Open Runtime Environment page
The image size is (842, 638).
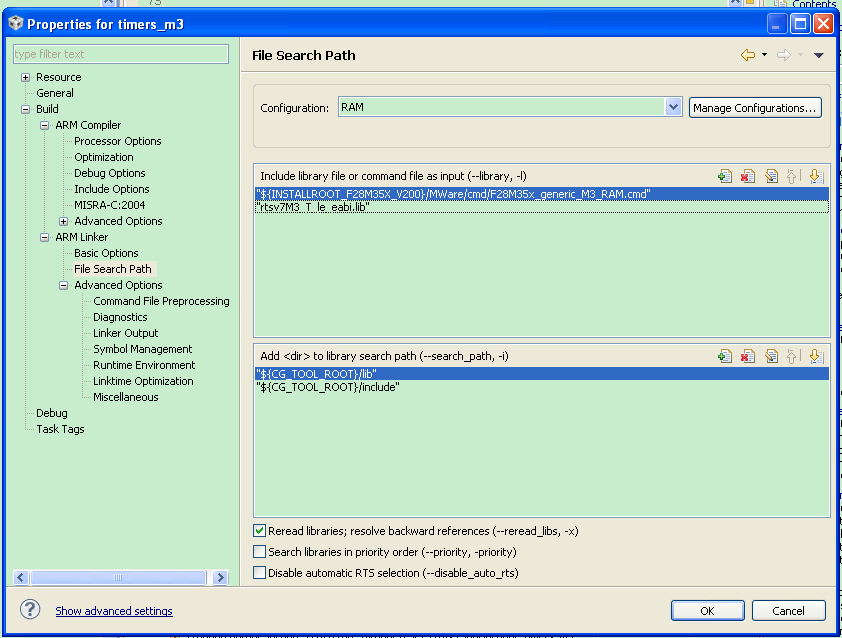144,365
